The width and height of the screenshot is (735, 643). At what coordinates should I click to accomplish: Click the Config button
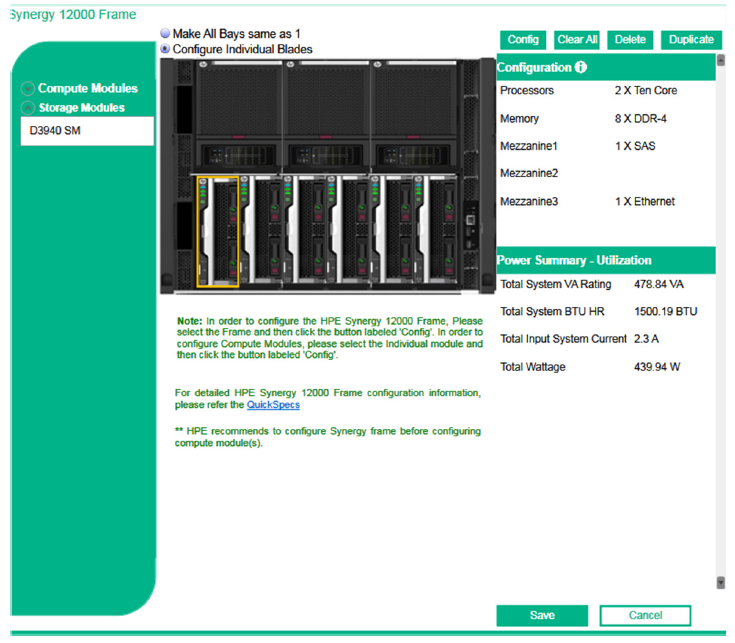523,40
